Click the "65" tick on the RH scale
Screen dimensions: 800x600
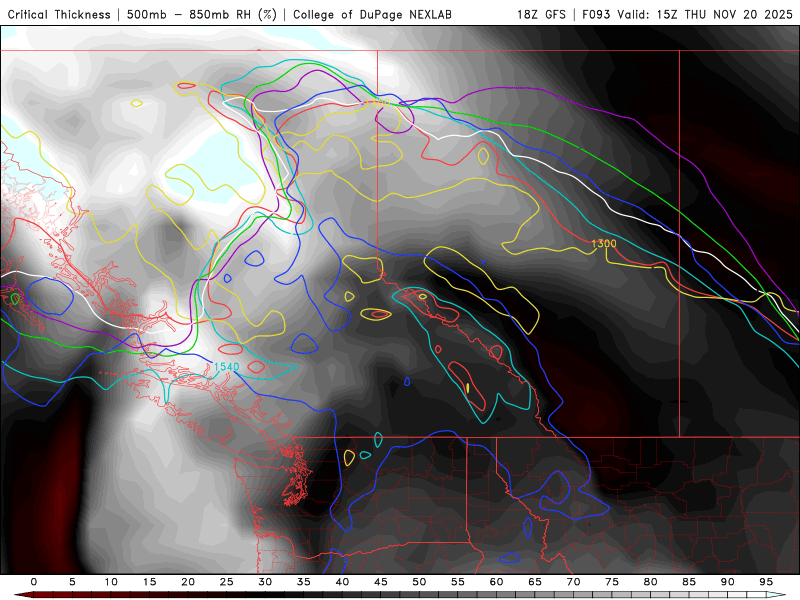click(x=535, y=582)
